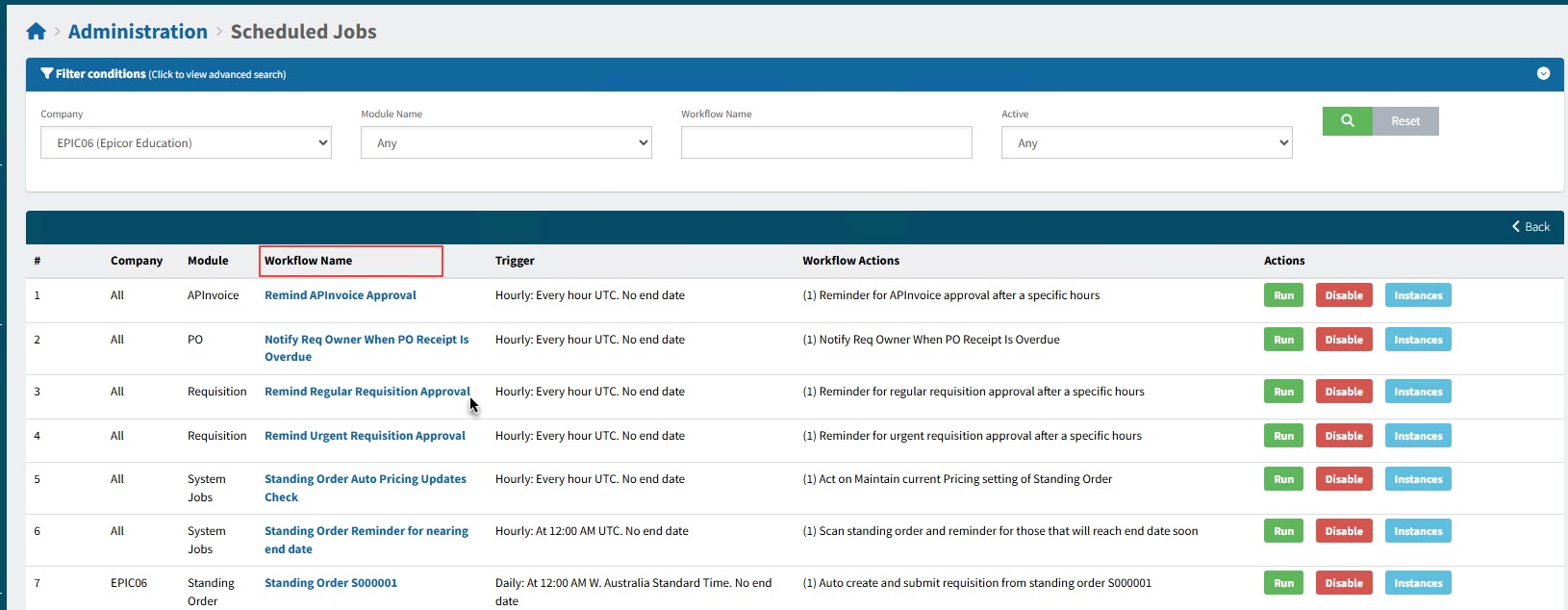Open the Company dropdown
Viewport: 1568px width, 610px height.
coord(186,143)
